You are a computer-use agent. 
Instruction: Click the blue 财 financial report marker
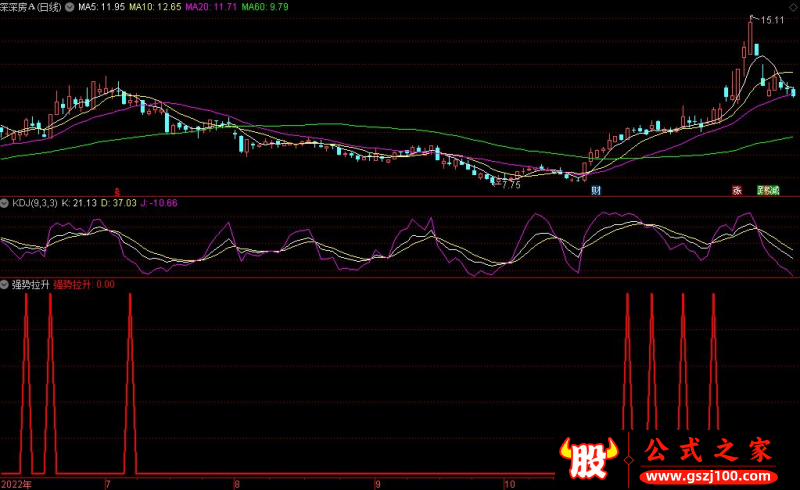click(596, 190)
